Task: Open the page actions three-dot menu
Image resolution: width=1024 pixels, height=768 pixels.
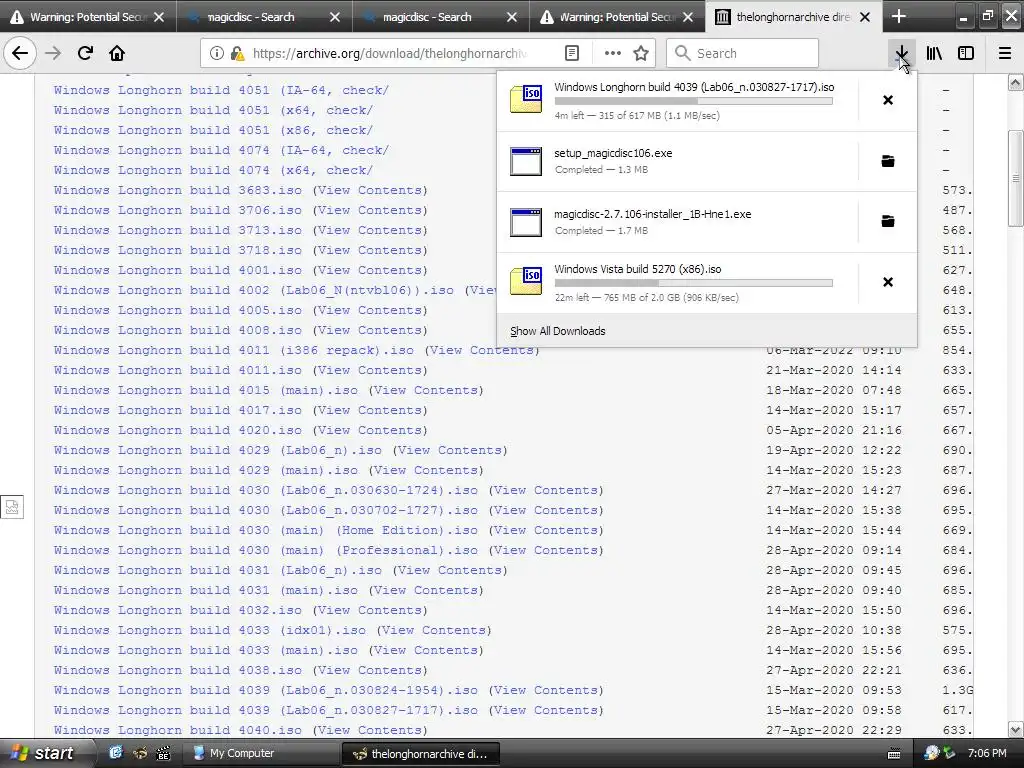Action: (x=613, y=54)
